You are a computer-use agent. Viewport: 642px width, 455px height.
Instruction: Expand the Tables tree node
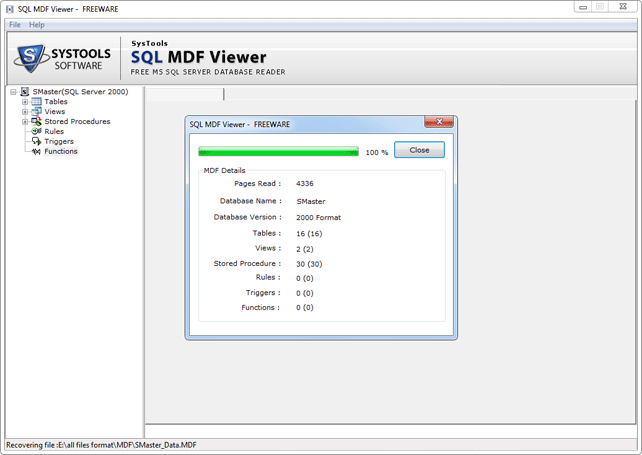25,102
